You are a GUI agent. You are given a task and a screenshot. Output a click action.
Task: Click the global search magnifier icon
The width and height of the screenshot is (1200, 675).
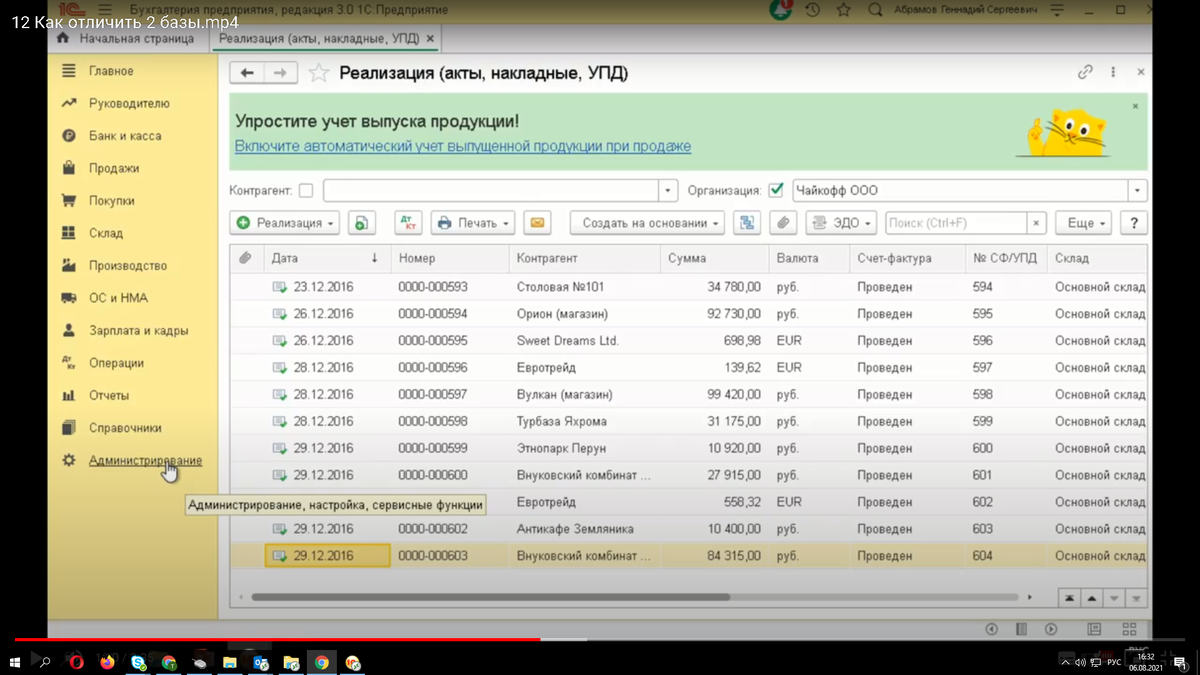876,10
